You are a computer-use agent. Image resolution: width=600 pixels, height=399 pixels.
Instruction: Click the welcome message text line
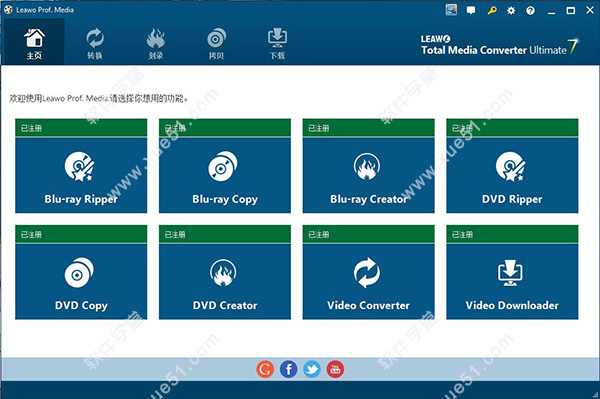tap(99, 98)
